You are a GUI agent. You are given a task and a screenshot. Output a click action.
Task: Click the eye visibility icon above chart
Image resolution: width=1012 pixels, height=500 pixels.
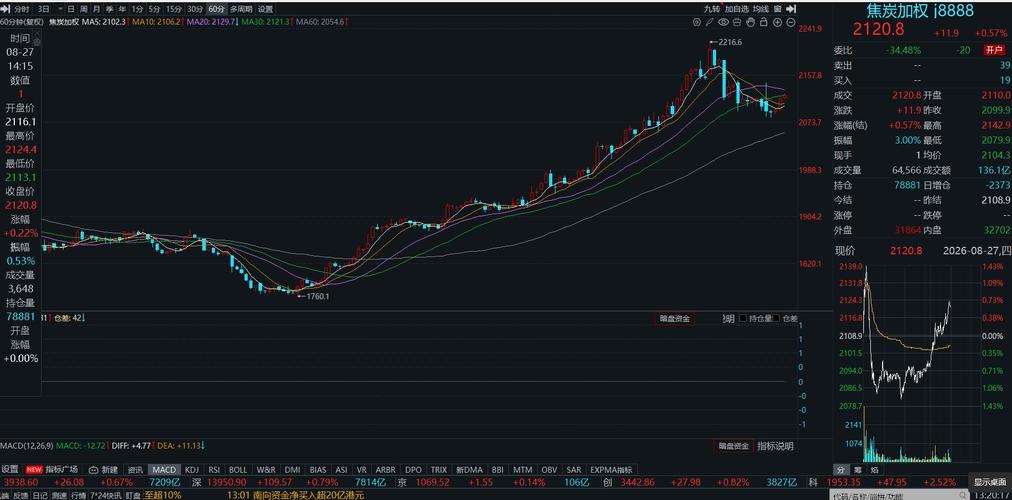(724, 22)
